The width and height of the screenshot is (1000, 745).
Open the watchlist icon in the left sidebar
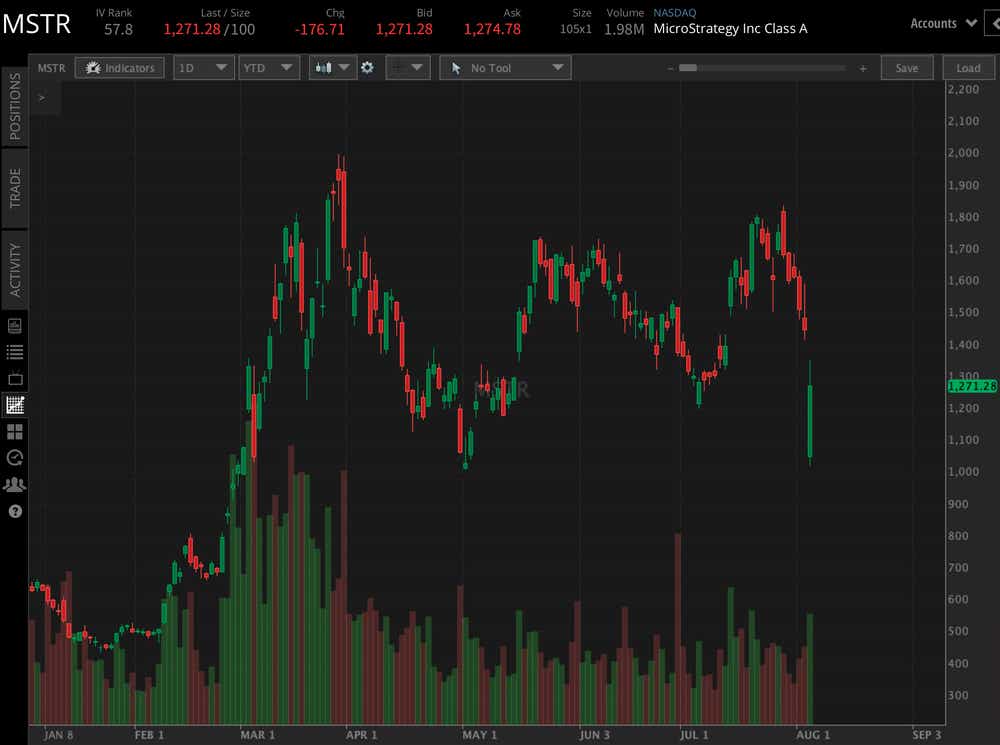pyautogui.click(x=14, y=351)
